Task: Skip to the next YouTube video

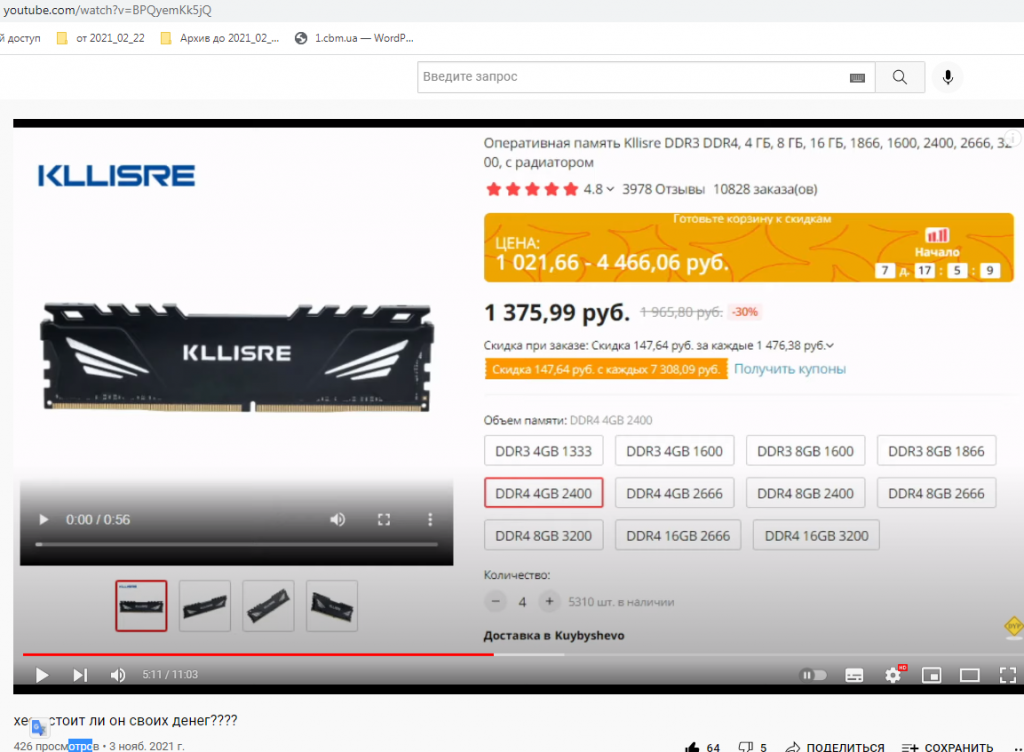Action: (80, 675)
